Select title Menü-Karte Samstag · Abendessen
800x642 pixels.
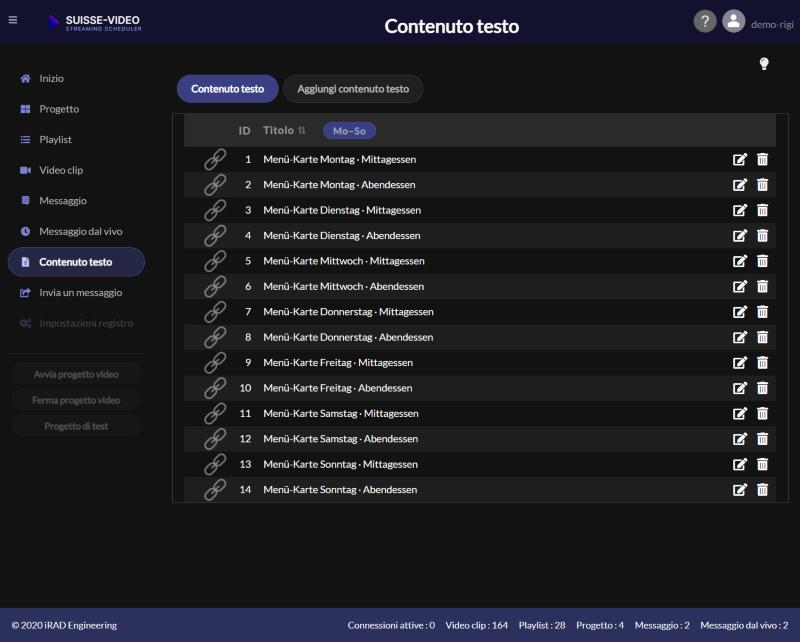tap(340, 439)
